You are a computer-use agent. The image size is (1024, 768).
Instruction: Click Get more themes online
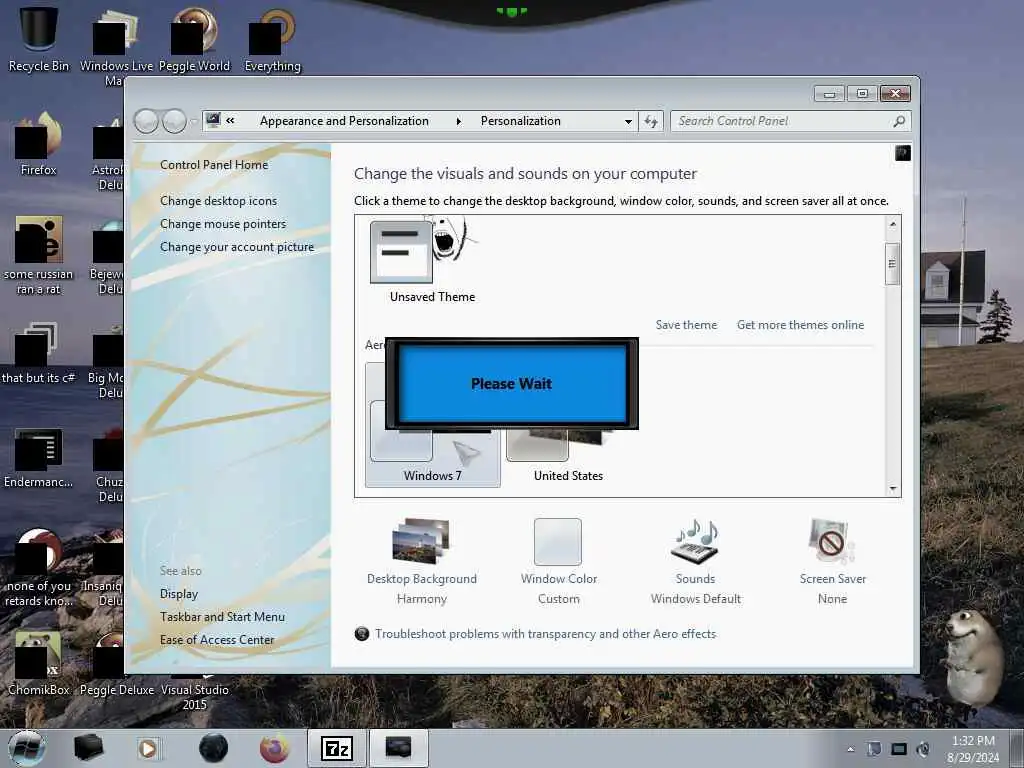pos(801,325)
